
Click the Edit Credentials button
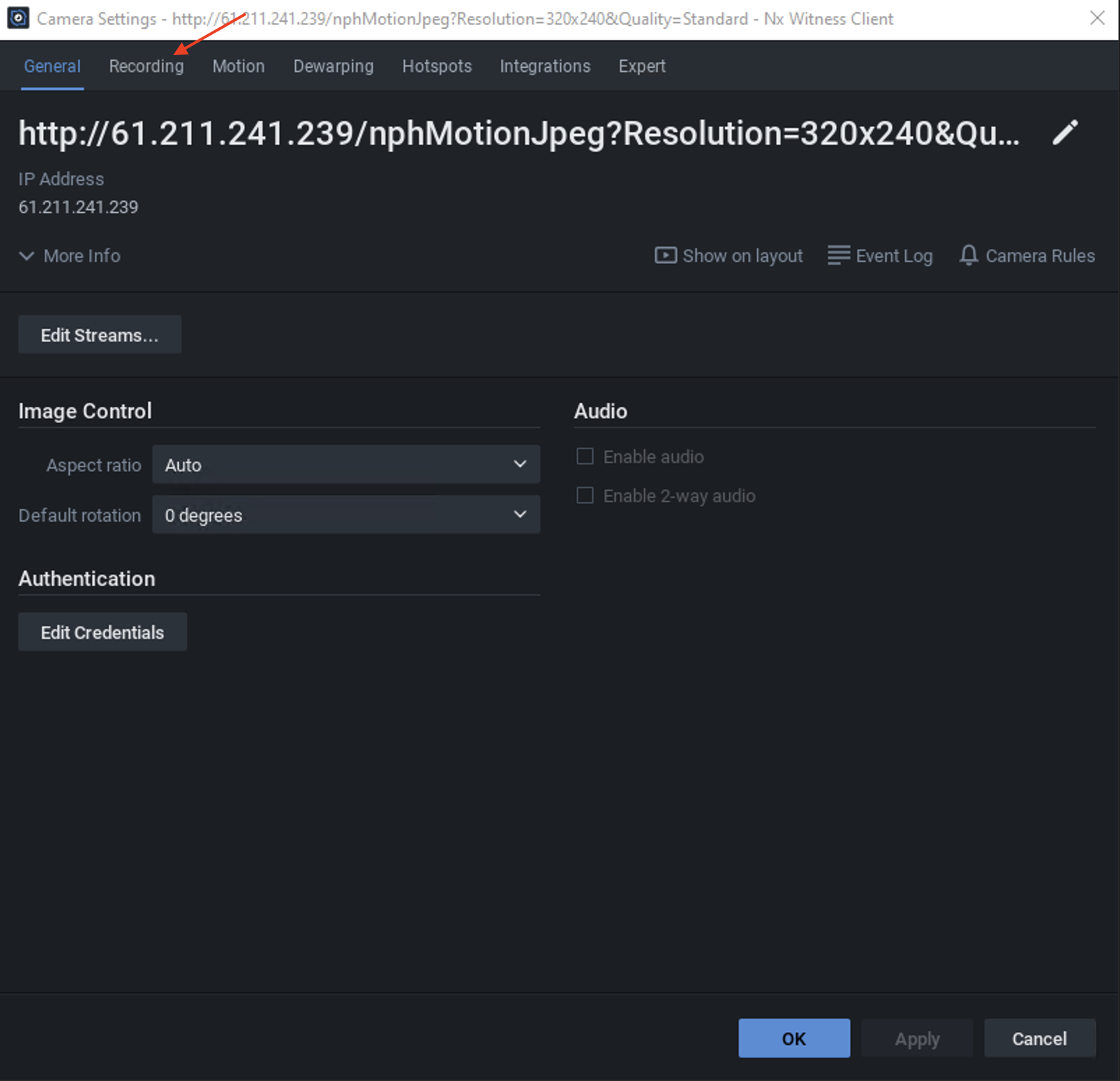pyautogui.click(x=103, y=632)
